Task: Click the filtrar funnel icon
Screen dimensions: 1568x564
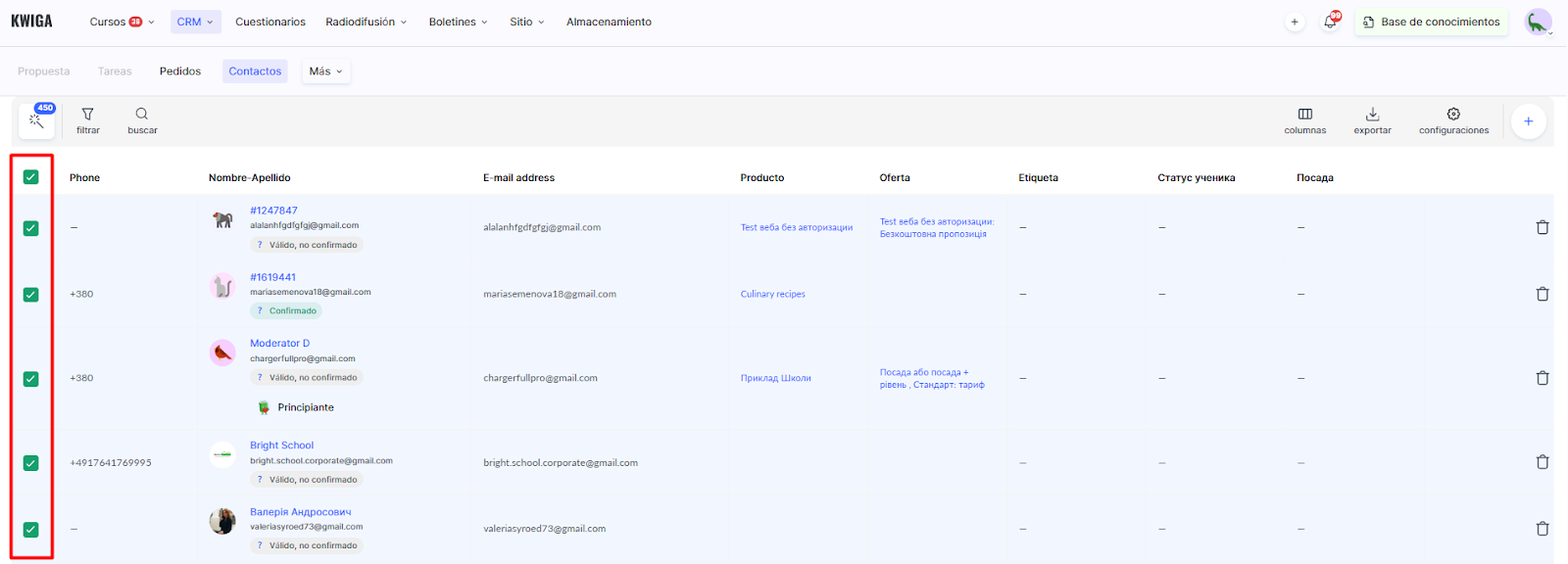Action: point(88,115)
